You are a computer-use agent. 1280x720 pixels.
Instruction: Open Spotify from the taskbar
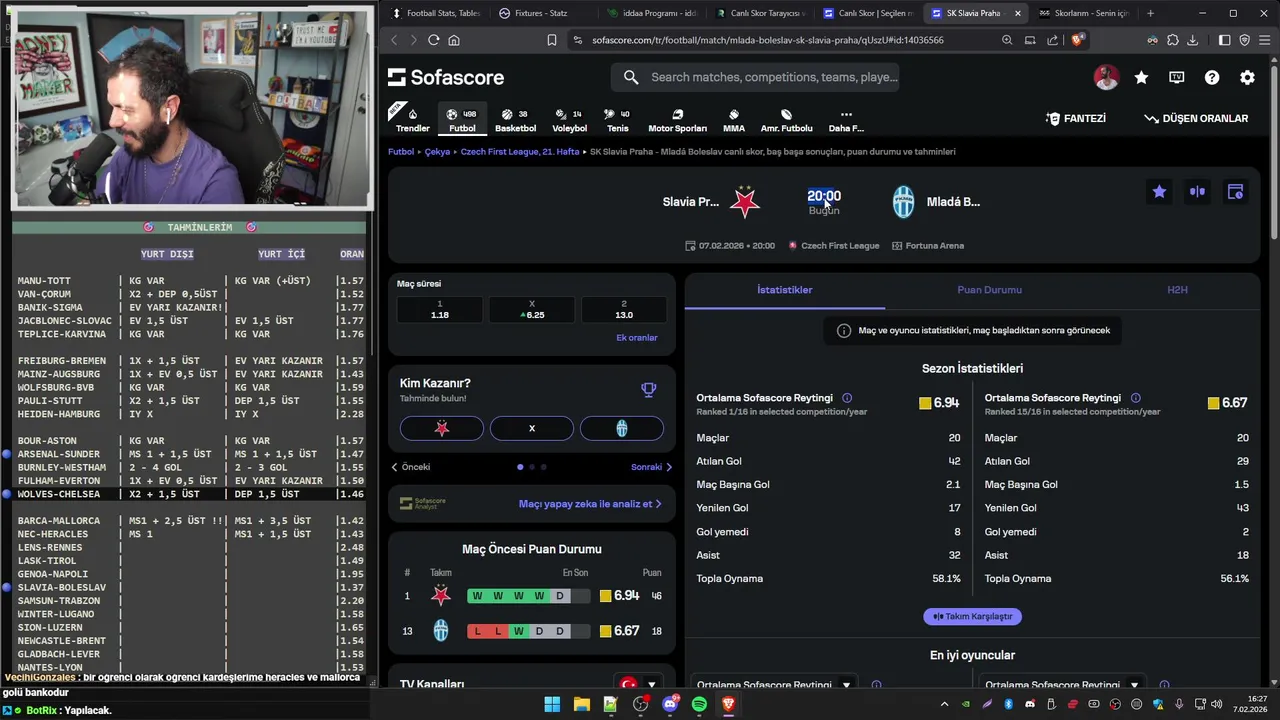699,704
